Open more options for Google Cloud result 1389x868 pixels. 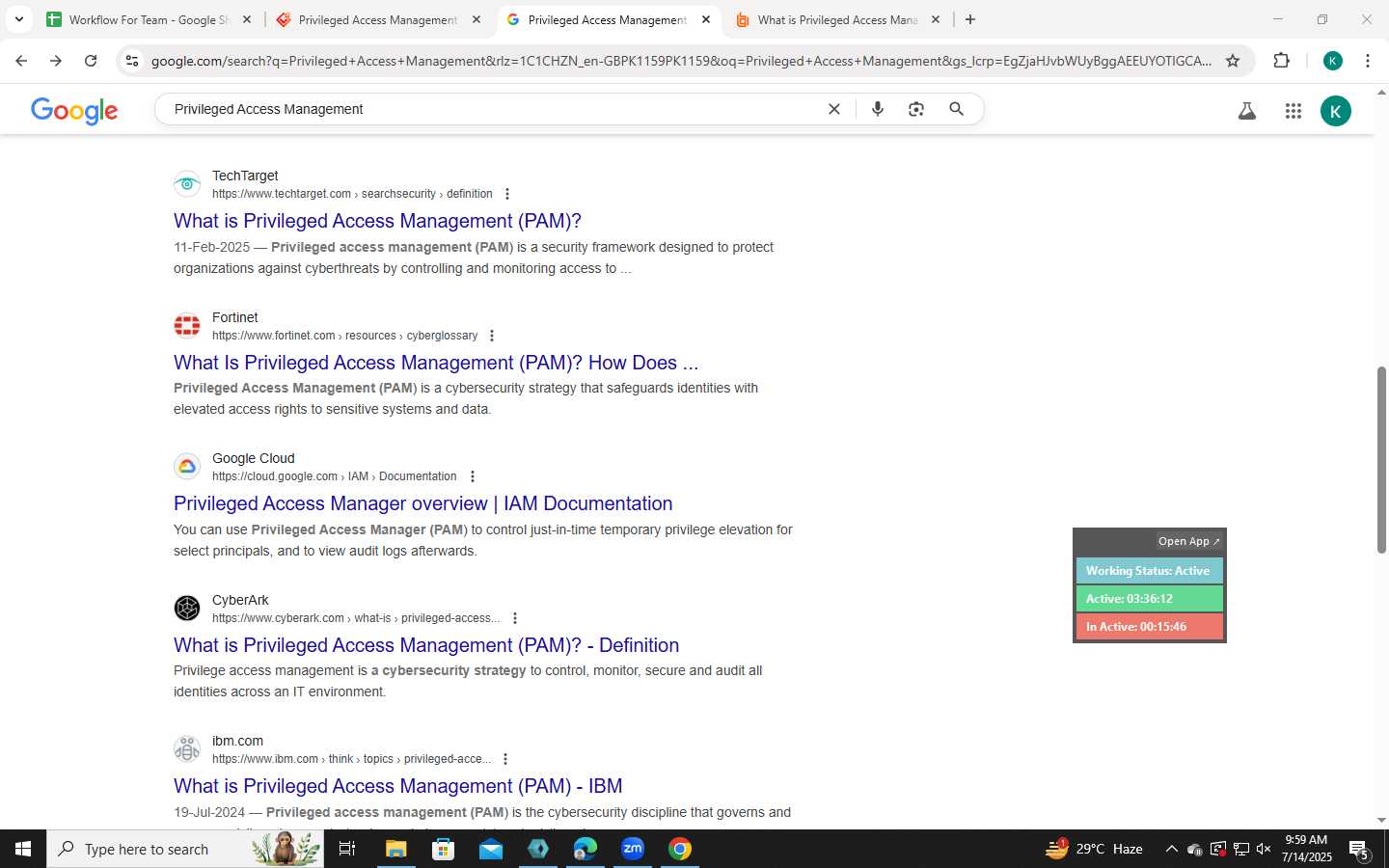click(x=473, y=476)
